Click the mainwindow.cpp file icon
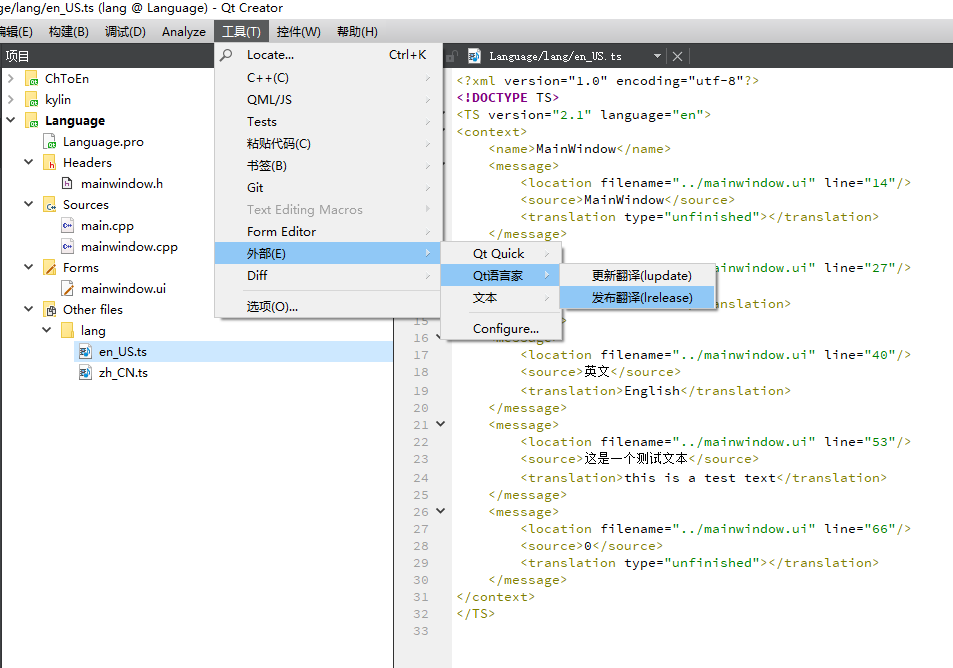Image resolution: width=953 pixels, height=668 pixels. tap(67, 247)
